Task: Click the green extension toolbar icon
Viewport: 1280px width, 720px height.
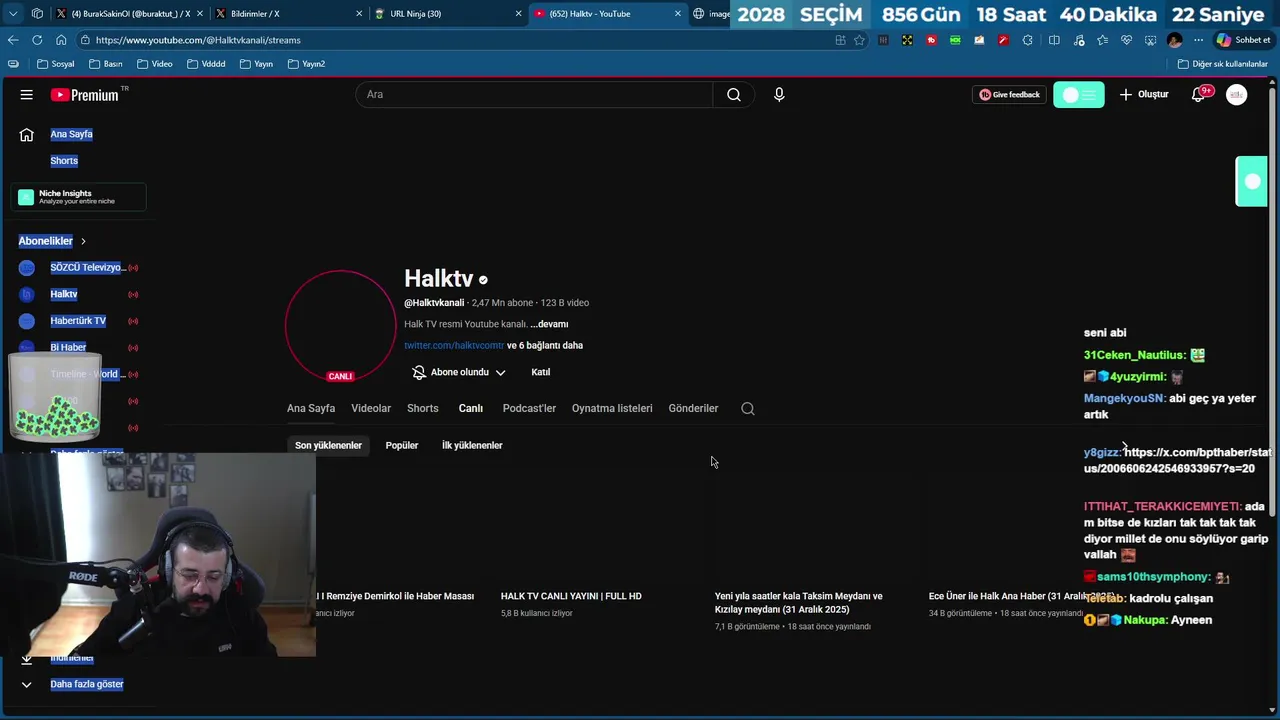Action: coord(955,40)
